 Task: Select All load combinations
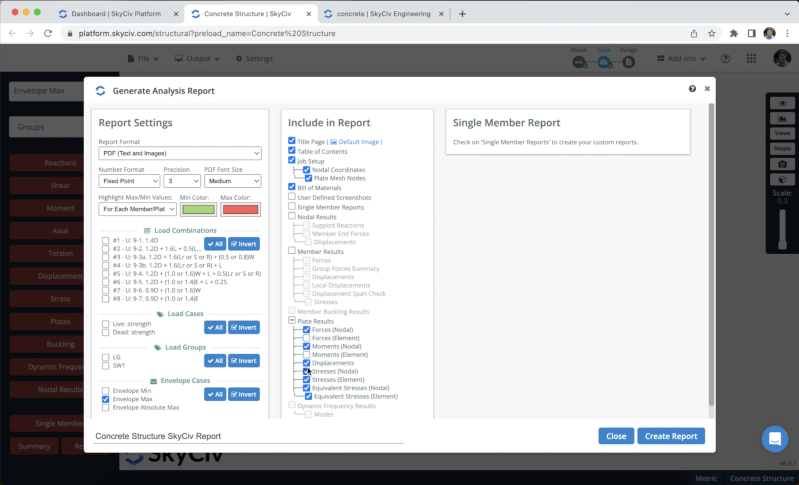215,244
